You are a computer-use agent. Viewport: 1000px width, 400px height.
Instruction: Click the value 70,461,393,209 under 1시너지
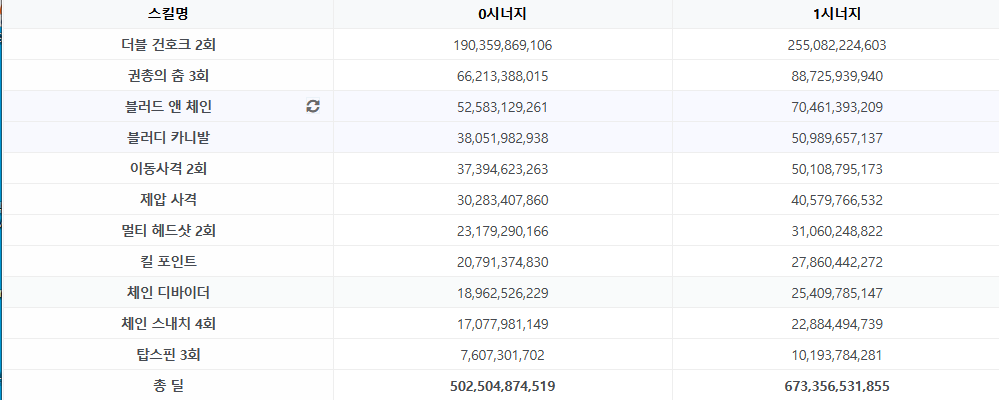837,107
